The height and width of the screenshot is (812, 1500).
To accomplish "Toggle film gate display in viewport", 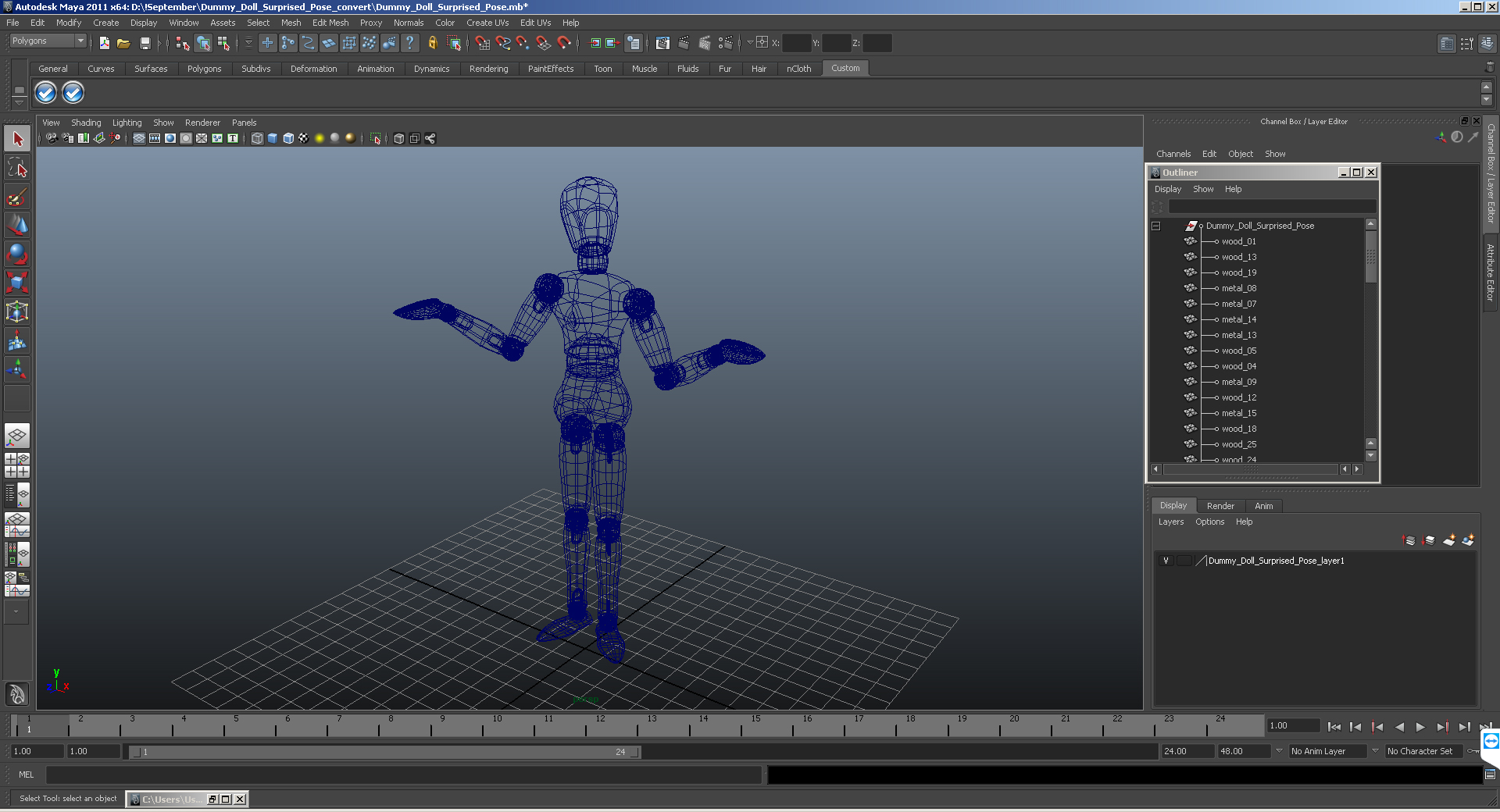I will 155,138.
